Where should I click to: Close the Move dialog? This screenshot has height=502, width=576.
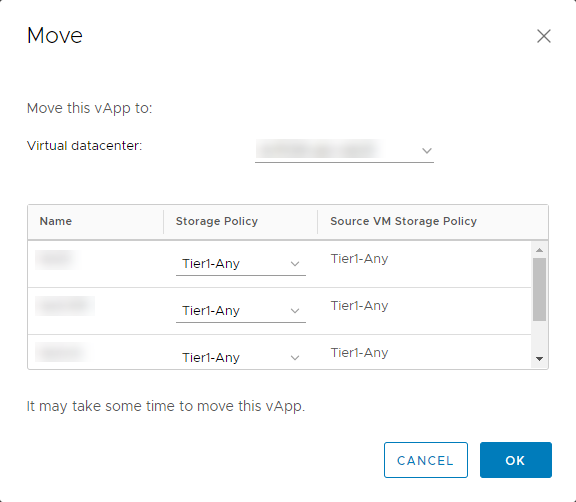point(544,36)
